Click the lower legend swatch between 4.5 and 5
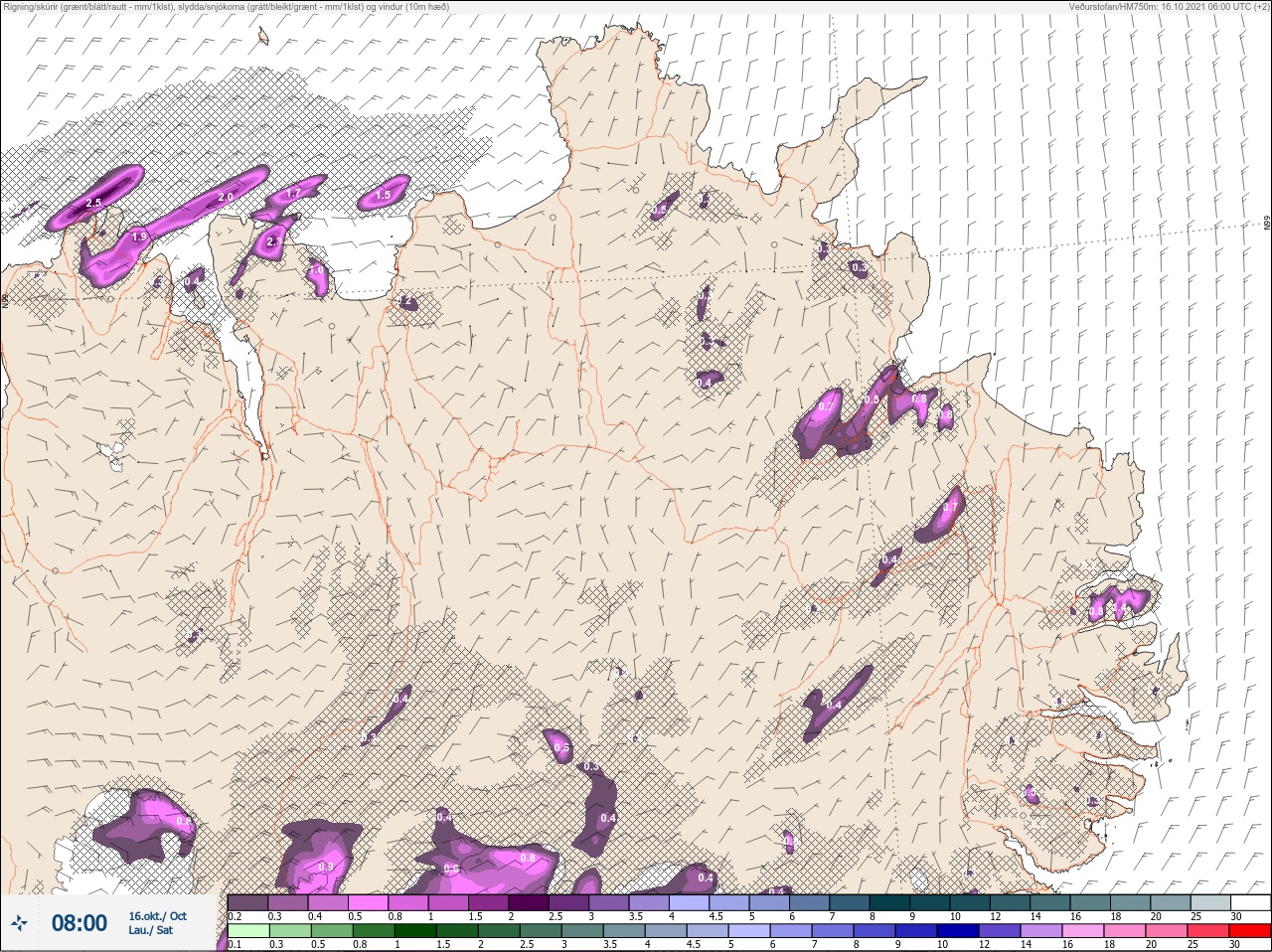 click(709, 931)
